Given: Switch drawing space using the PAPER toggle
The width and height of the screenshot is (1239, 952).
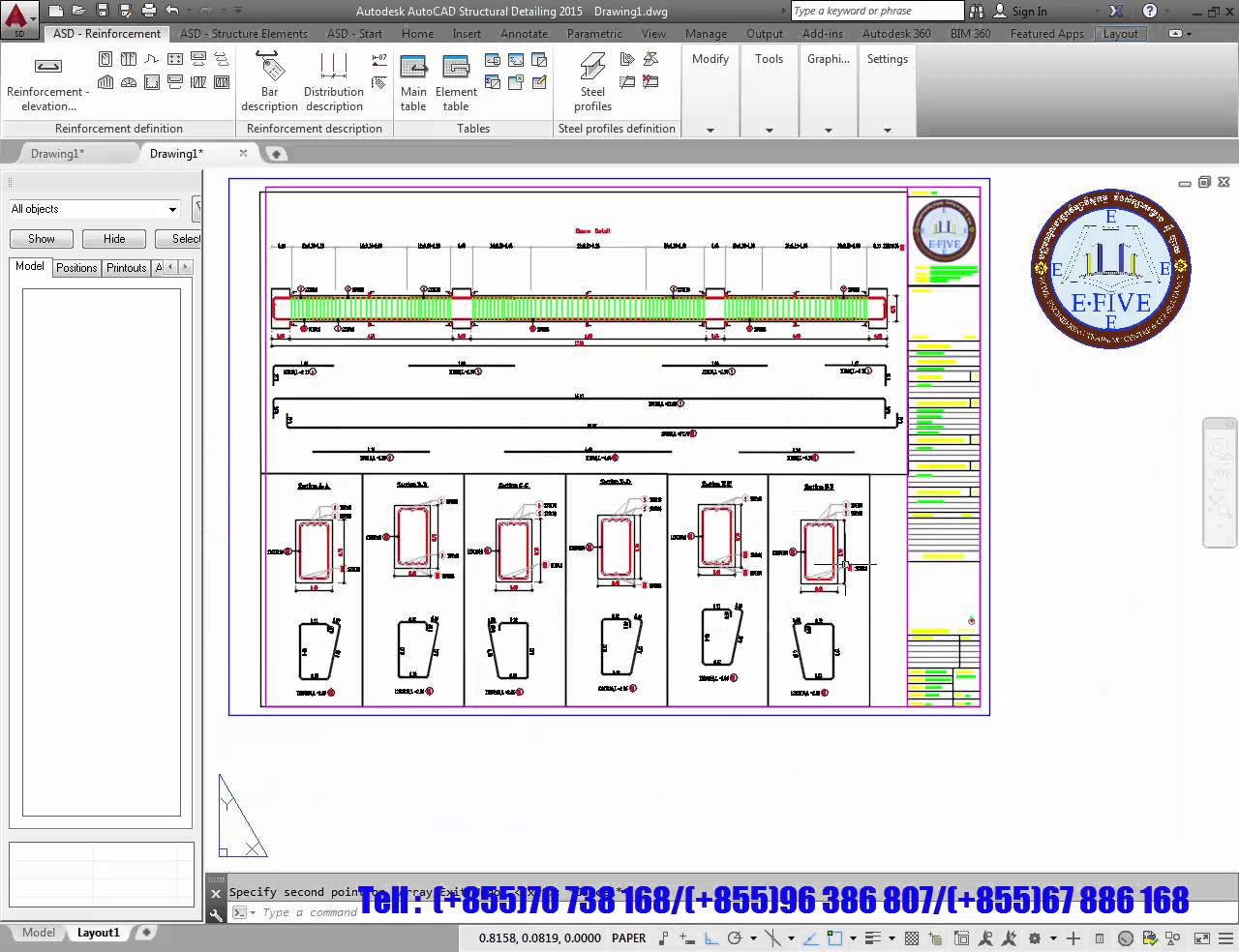Looking at the screenshot, I should [628, 937].
